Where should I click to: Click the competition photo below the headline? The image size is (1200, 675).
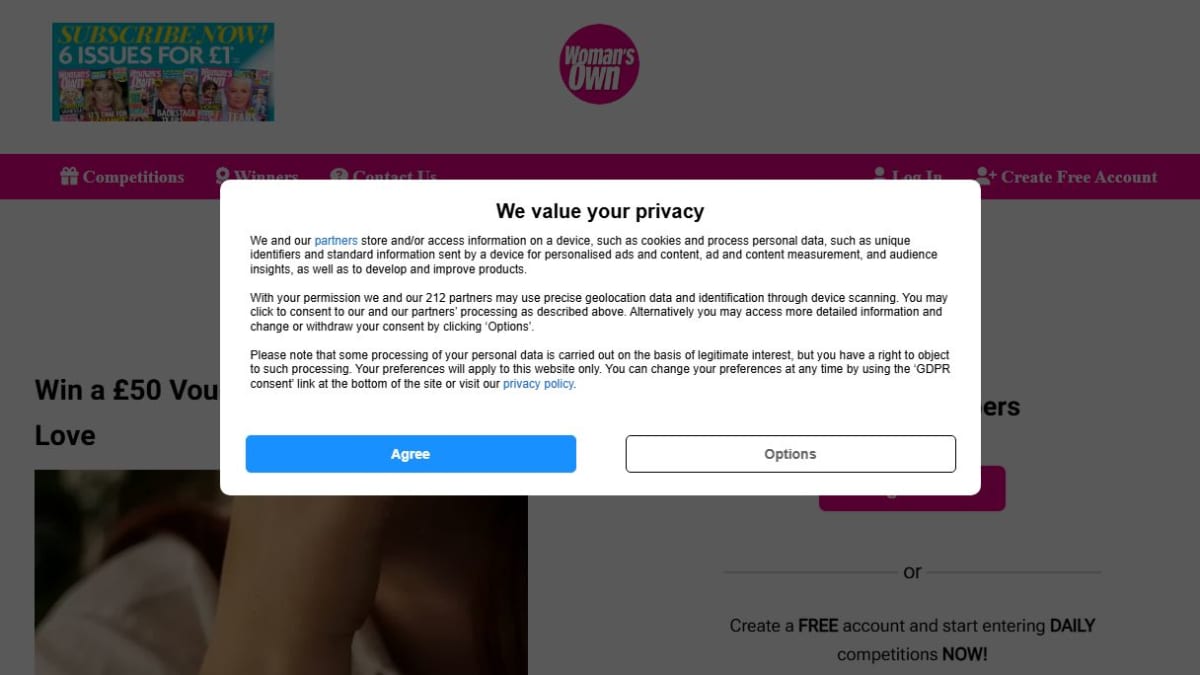281,585
